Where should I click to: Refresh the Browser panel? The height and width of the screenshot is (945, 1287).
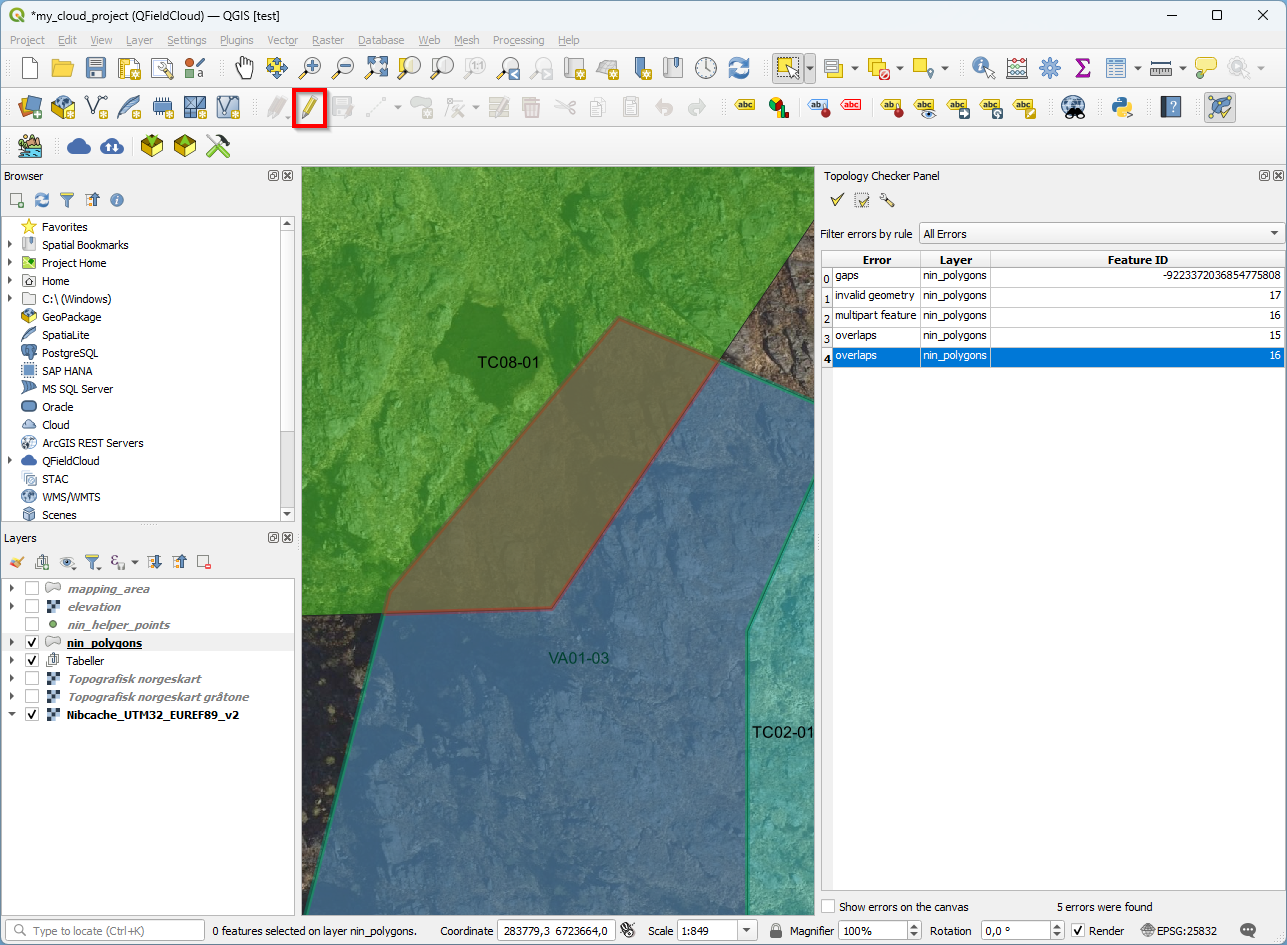tap(42, 200)
